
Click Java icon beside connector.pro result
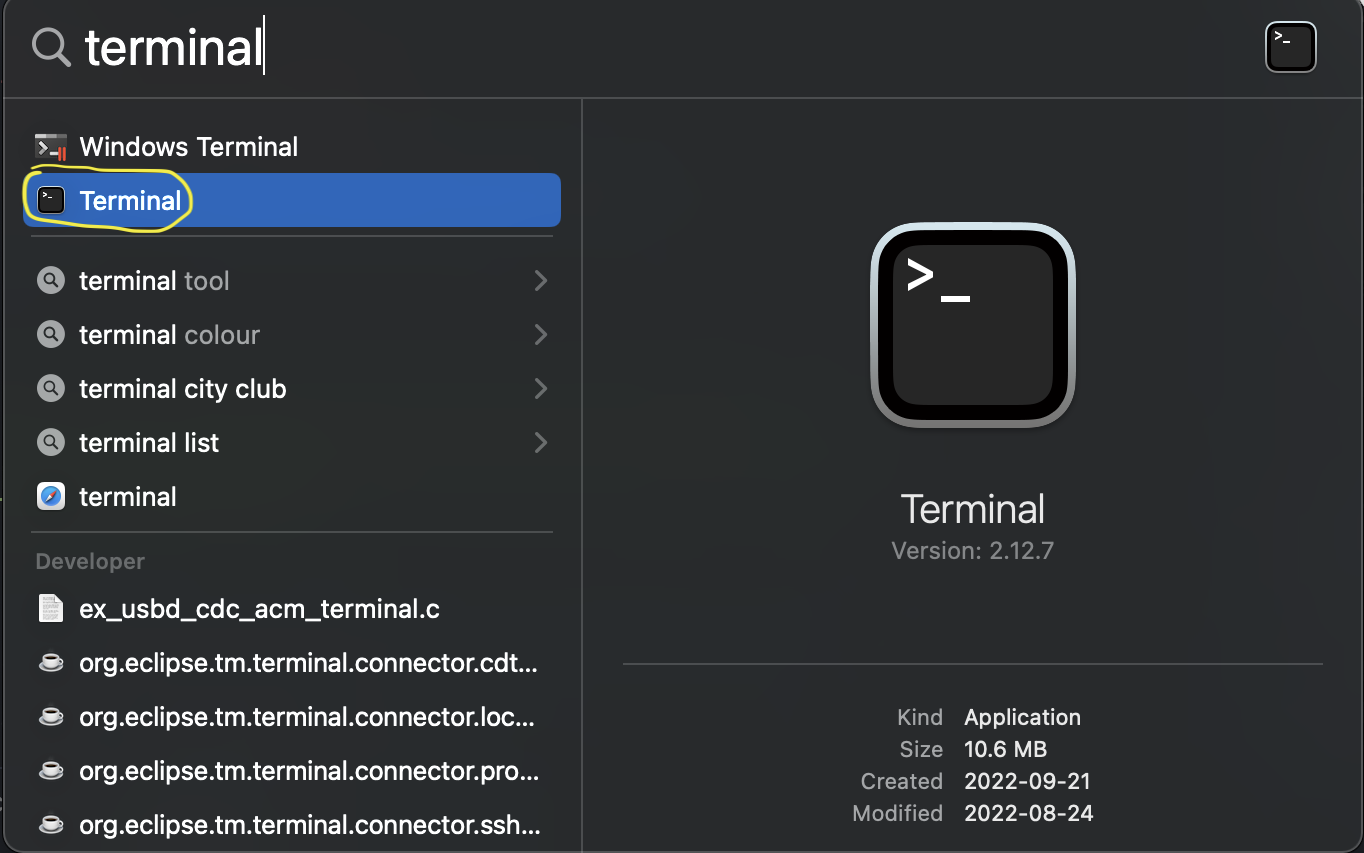51,771
